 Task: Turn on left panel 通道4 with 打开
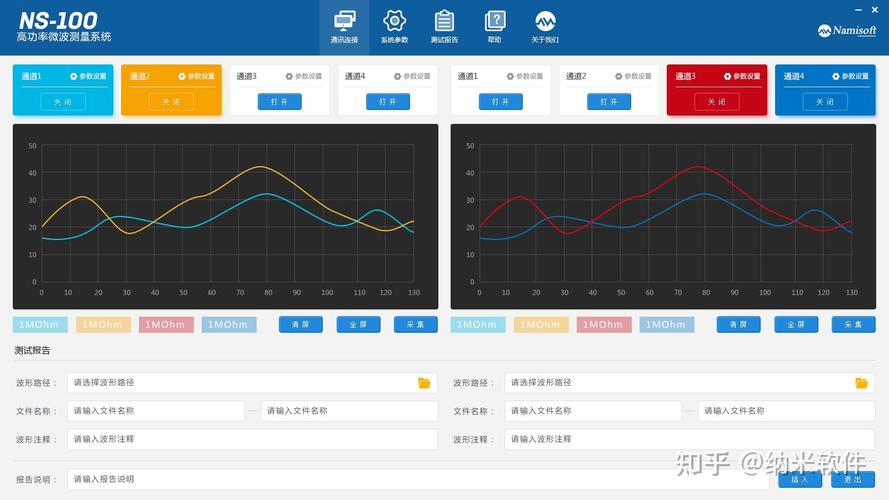[388, 102]
